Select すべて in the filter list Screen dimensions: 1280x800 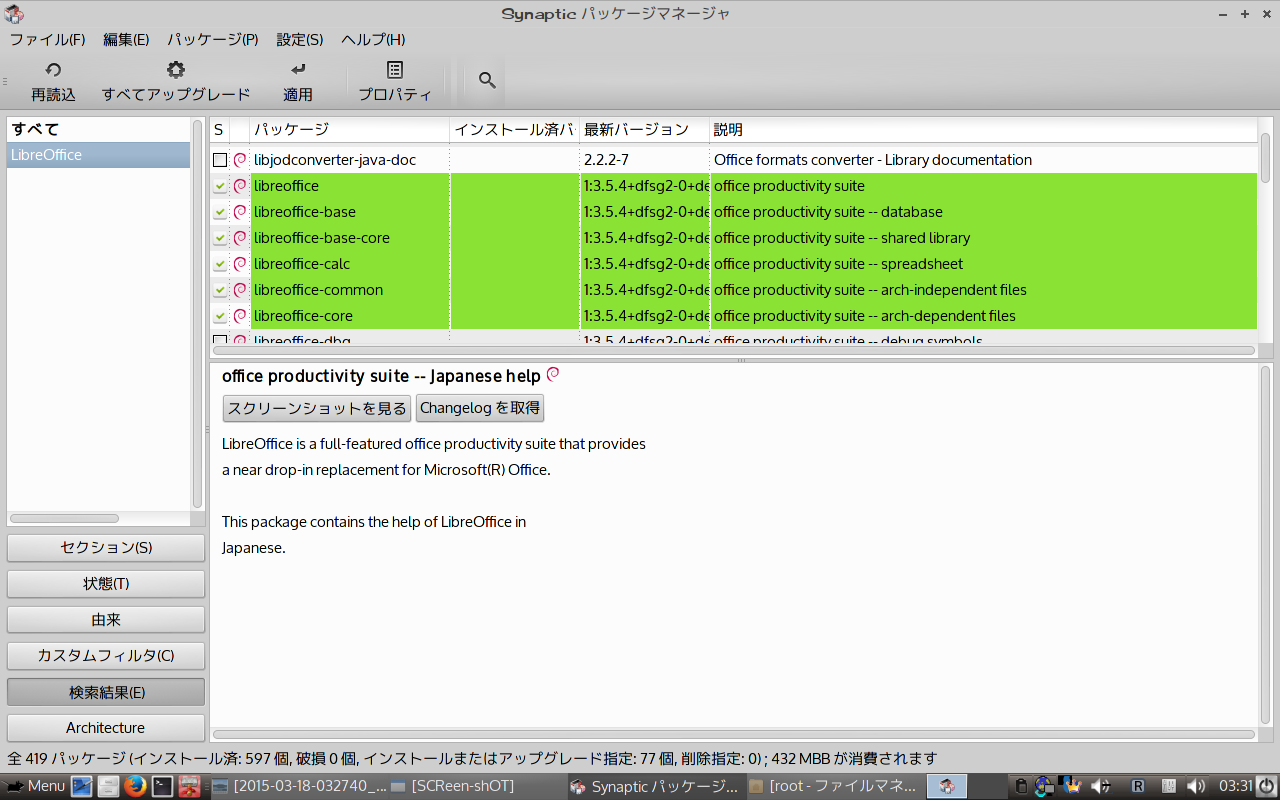coord(98,129)
